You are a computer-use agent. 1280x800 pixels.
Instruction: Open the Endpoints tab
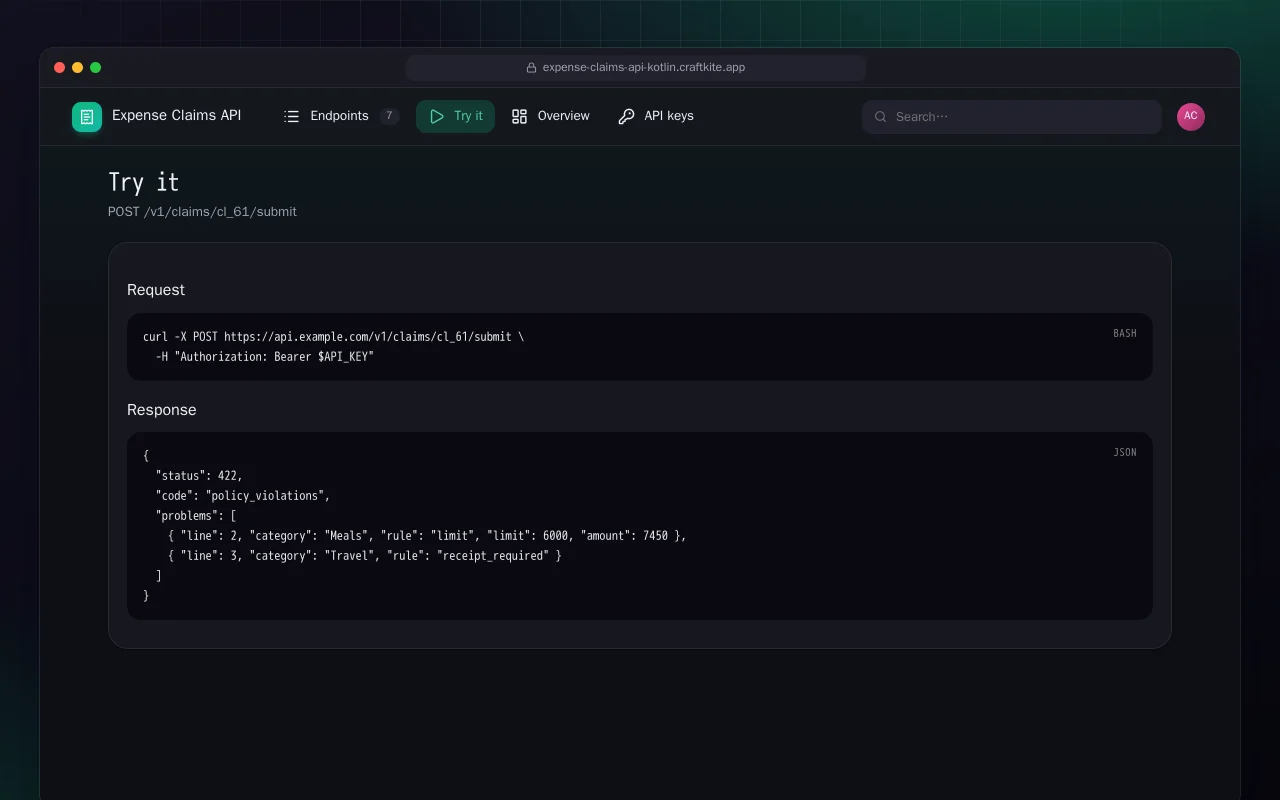pos(341,117)
